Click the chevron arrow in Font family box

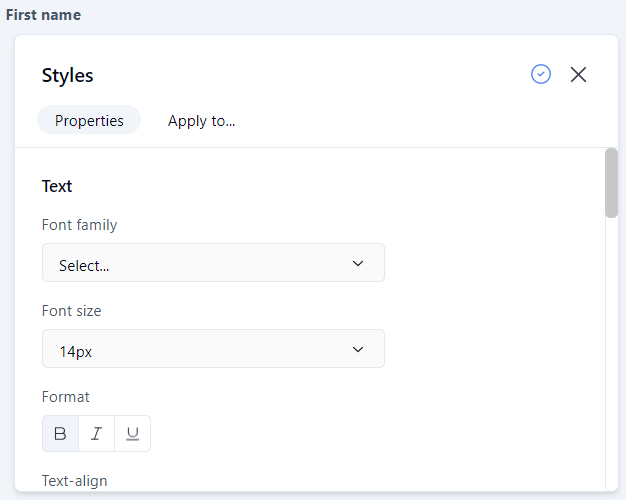pos(359,263)
